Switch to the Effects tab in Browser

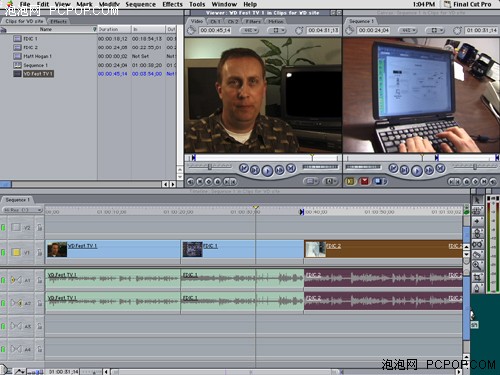point(58,21)
